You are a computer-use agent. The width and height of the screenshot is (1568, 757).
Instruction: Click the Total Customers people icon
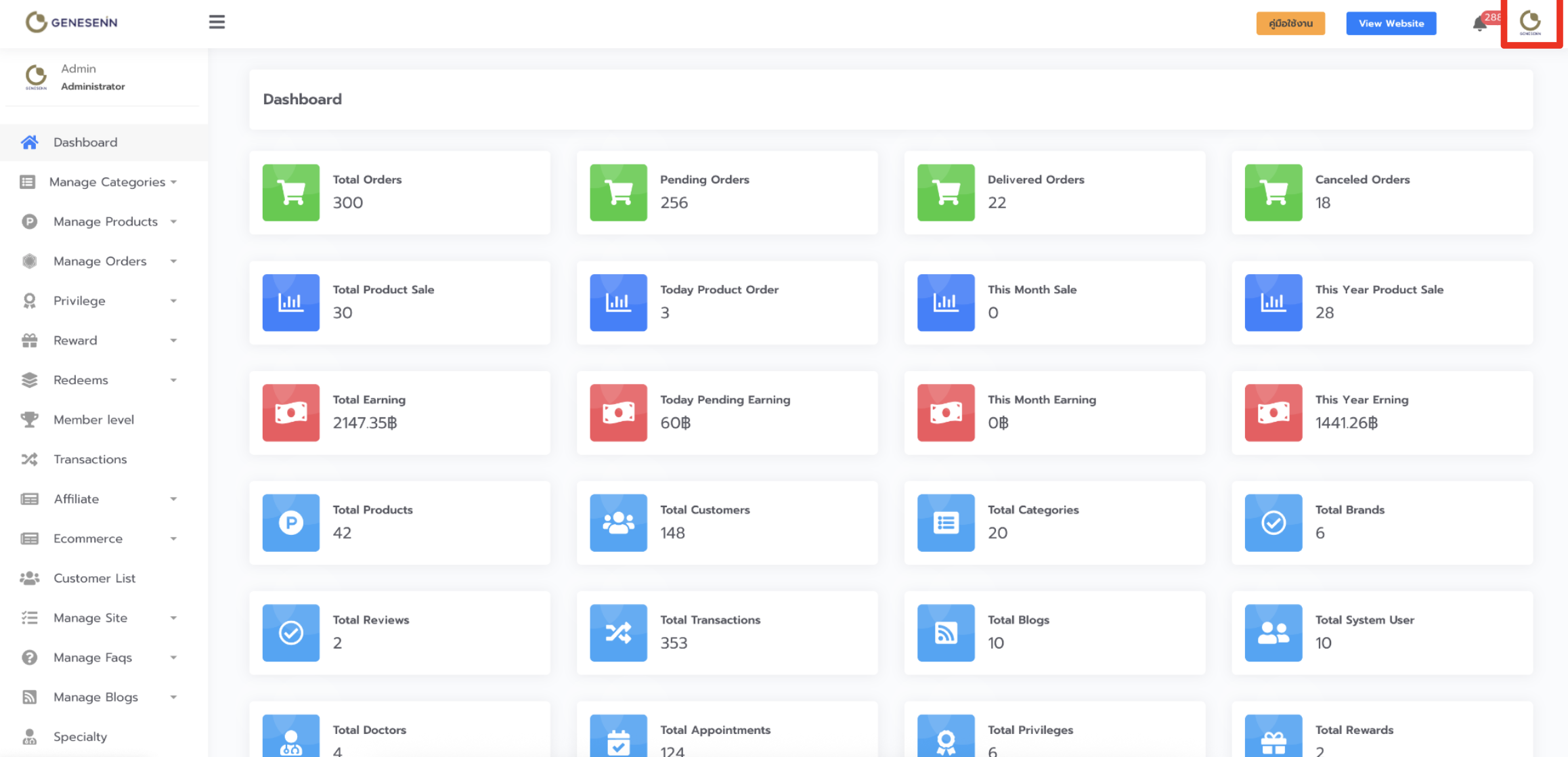[618, 523]
